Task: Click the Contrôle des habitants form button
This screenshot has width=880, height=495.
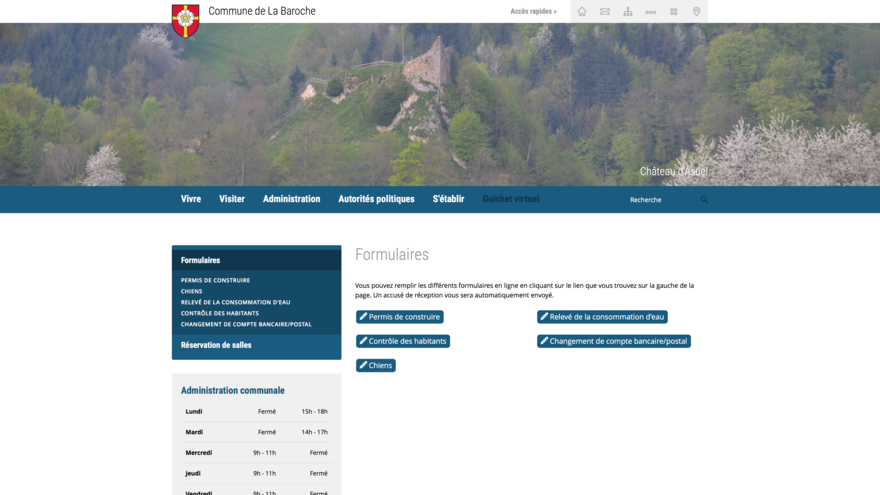Action: click(x=403, y=341)
